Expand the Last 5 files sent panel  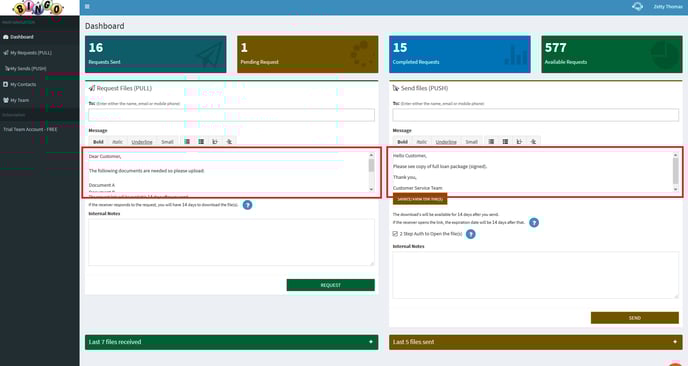pyautogui.click(x=535, y=342)
